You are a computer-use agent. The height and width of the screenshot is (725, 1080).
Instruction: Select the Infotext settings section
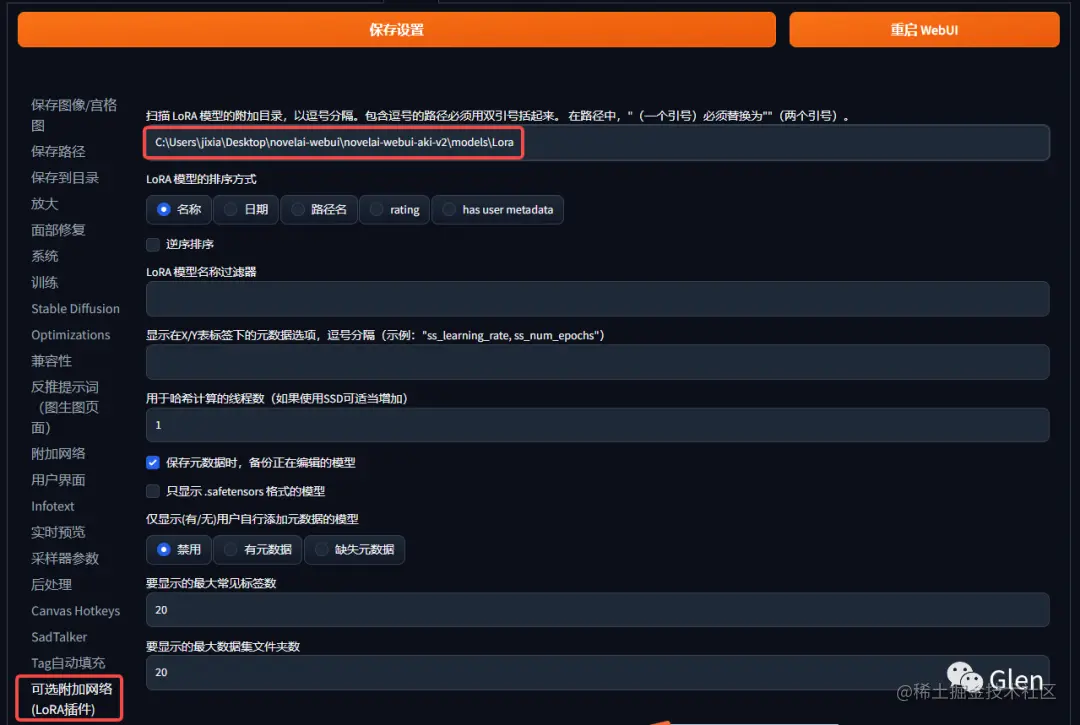pyautogui.click(x=52, y=506)
